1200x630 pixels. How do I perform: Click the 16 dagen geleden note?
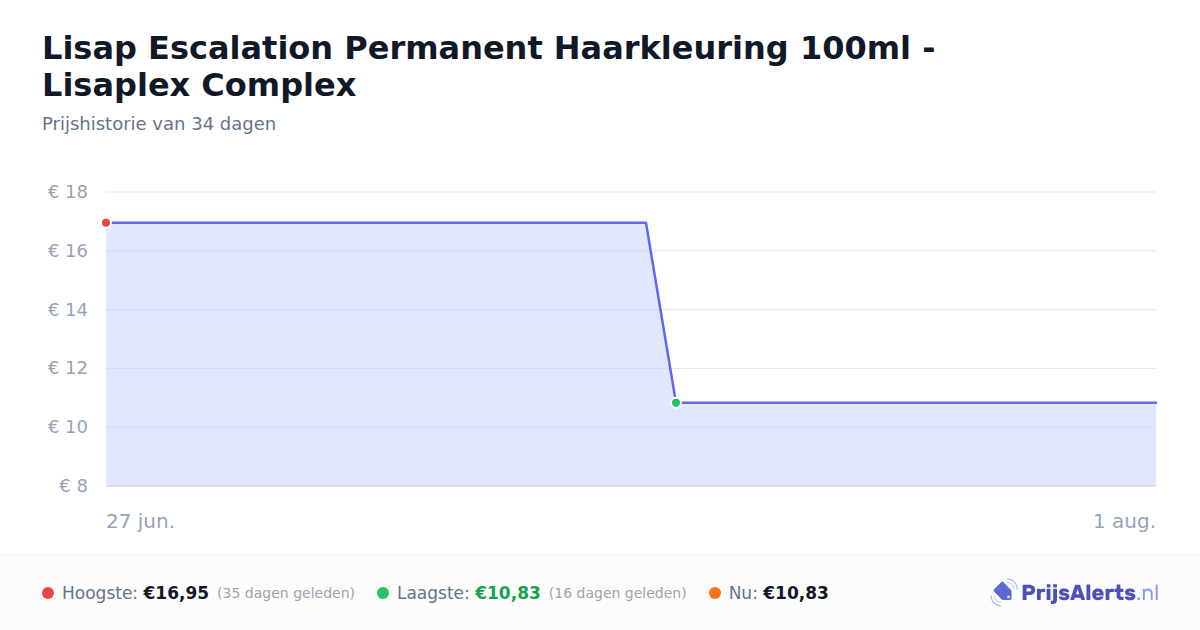point(618,593)
